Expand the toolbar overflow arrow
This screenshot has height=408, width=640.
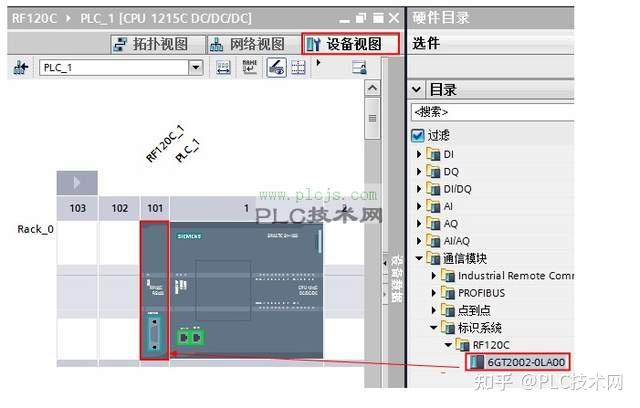pyautogui.click(x=319, y=63)
